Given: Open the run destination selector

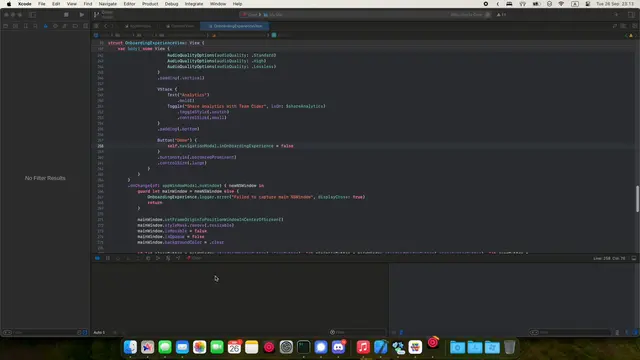Looking at the screenshot, I should click(x=273, y=15).
